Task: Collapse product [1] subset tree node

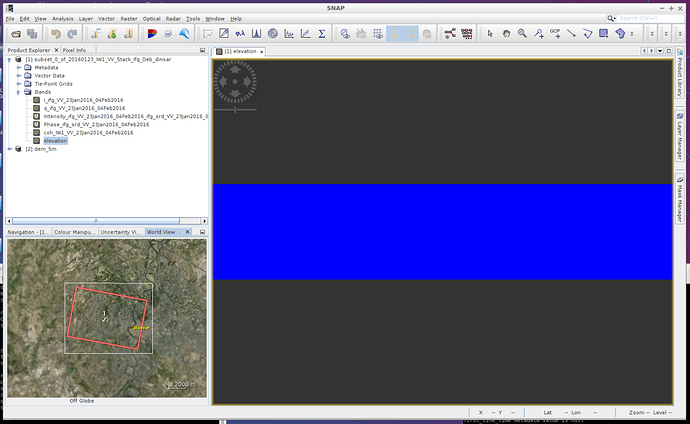Action: (9, 59)
